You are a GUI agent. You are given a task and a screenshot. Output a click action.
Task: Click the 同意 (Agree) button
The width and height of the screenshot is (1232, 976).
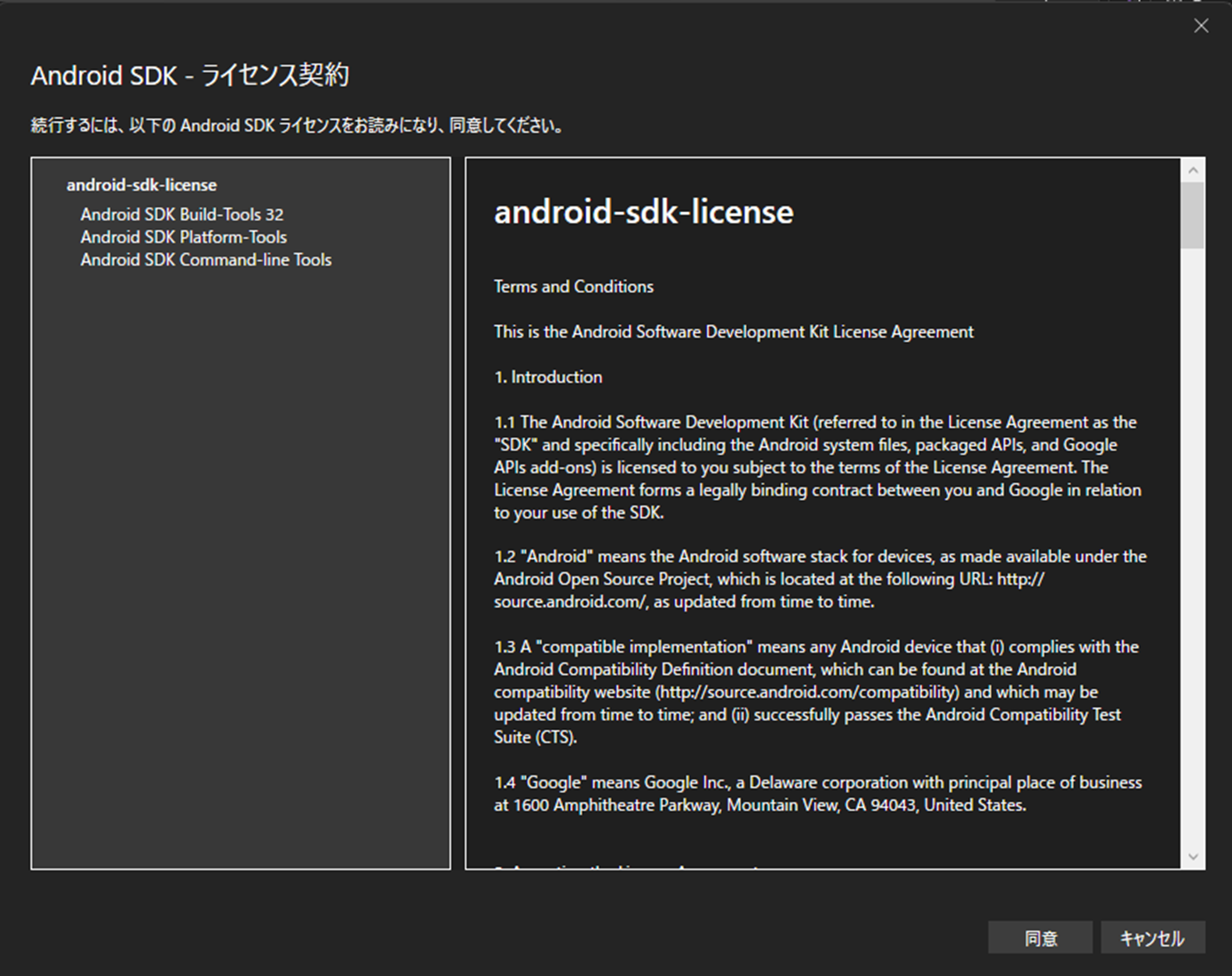(1040, 938)
